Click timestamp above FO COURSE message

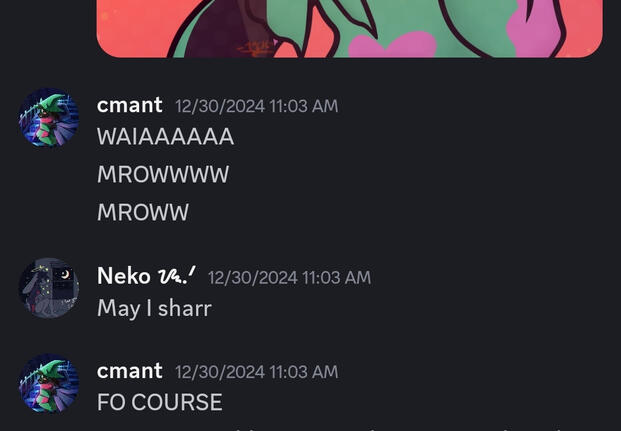pos(257,372)
